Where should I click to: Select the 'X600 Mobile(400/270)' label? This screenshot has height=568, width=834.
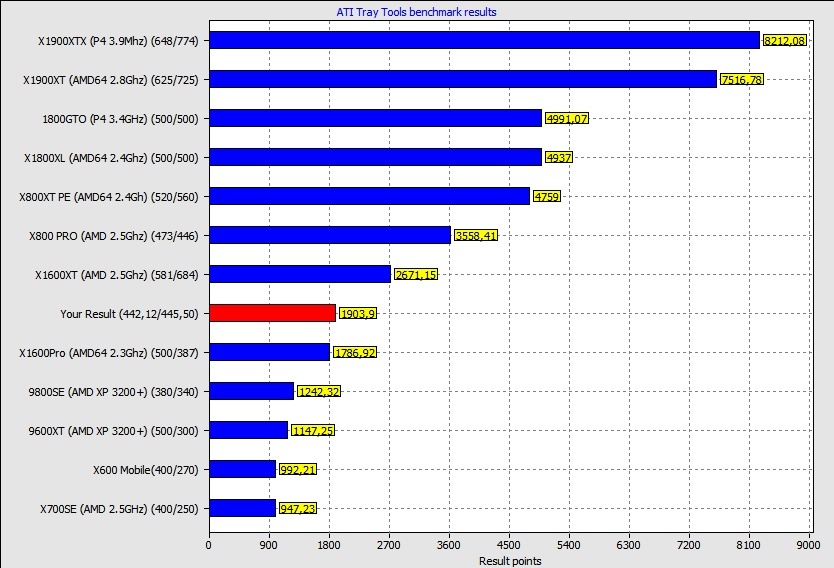point(146,470)
